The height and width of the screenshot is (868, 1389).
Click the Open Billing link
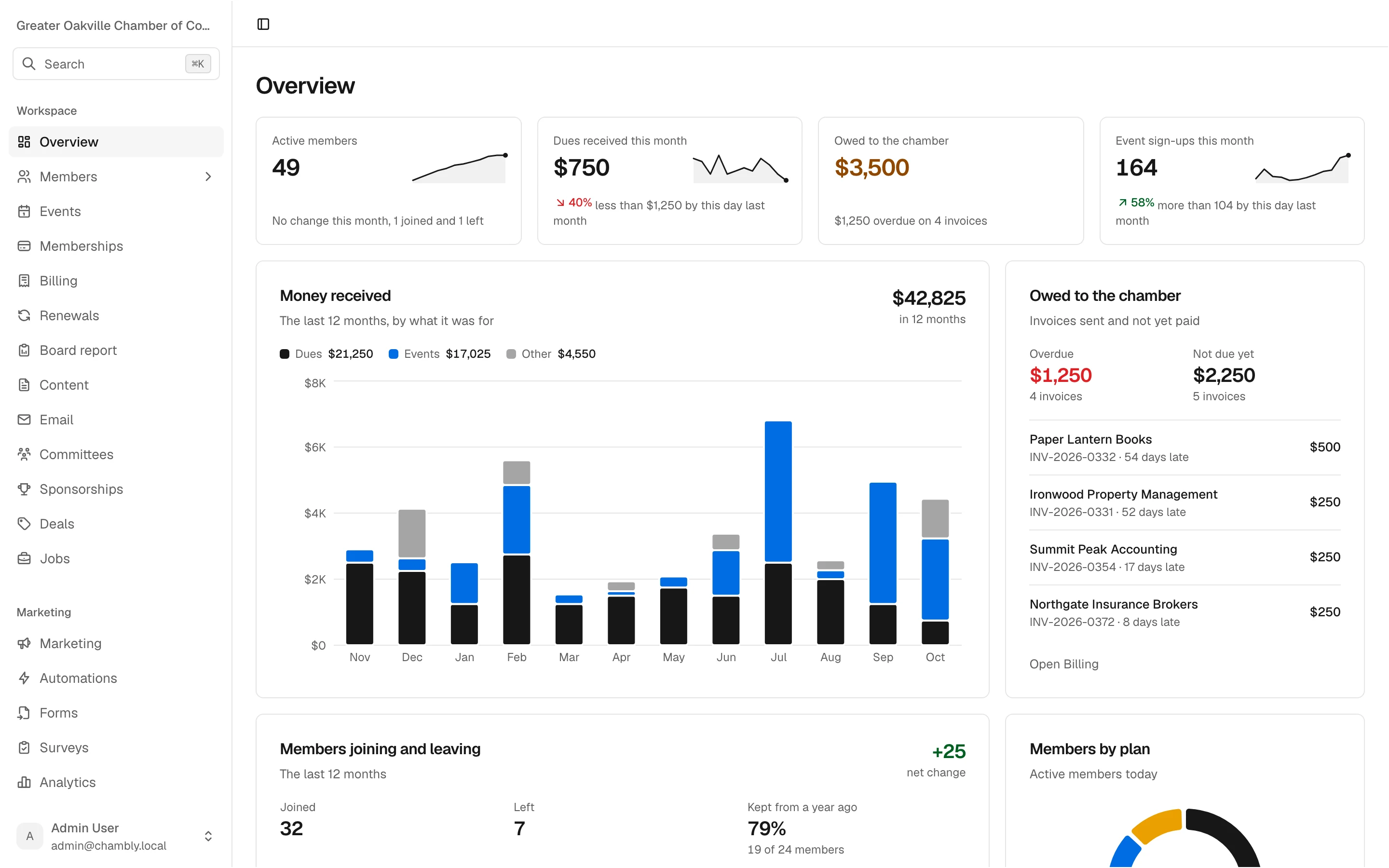pyautogui.click(x=1063, y=664)
